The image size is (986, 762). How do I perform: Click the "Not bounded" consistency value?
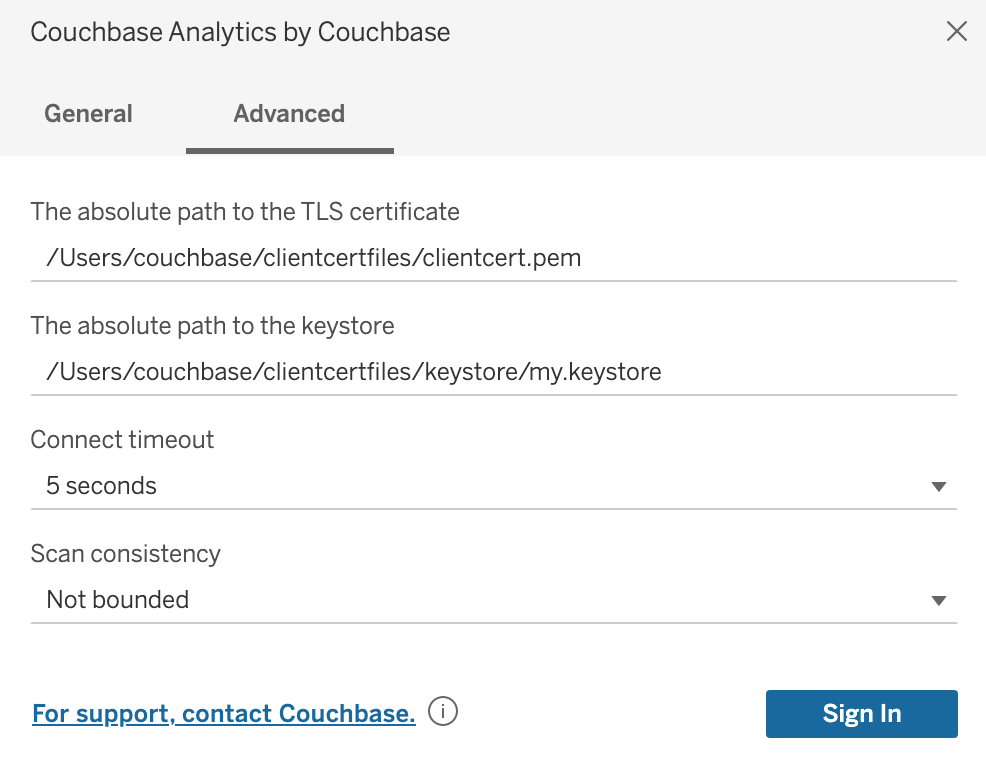118,600
